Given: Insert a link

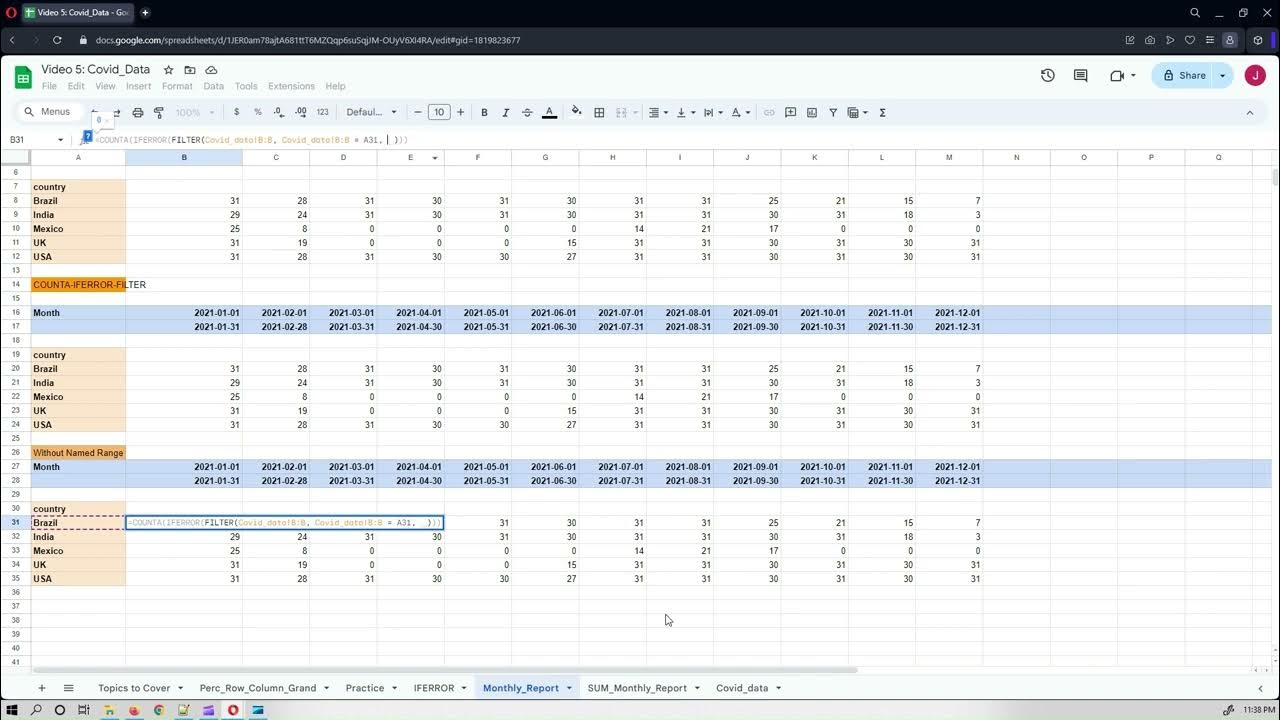Looking at the screenshot, I should click(769, 112).
